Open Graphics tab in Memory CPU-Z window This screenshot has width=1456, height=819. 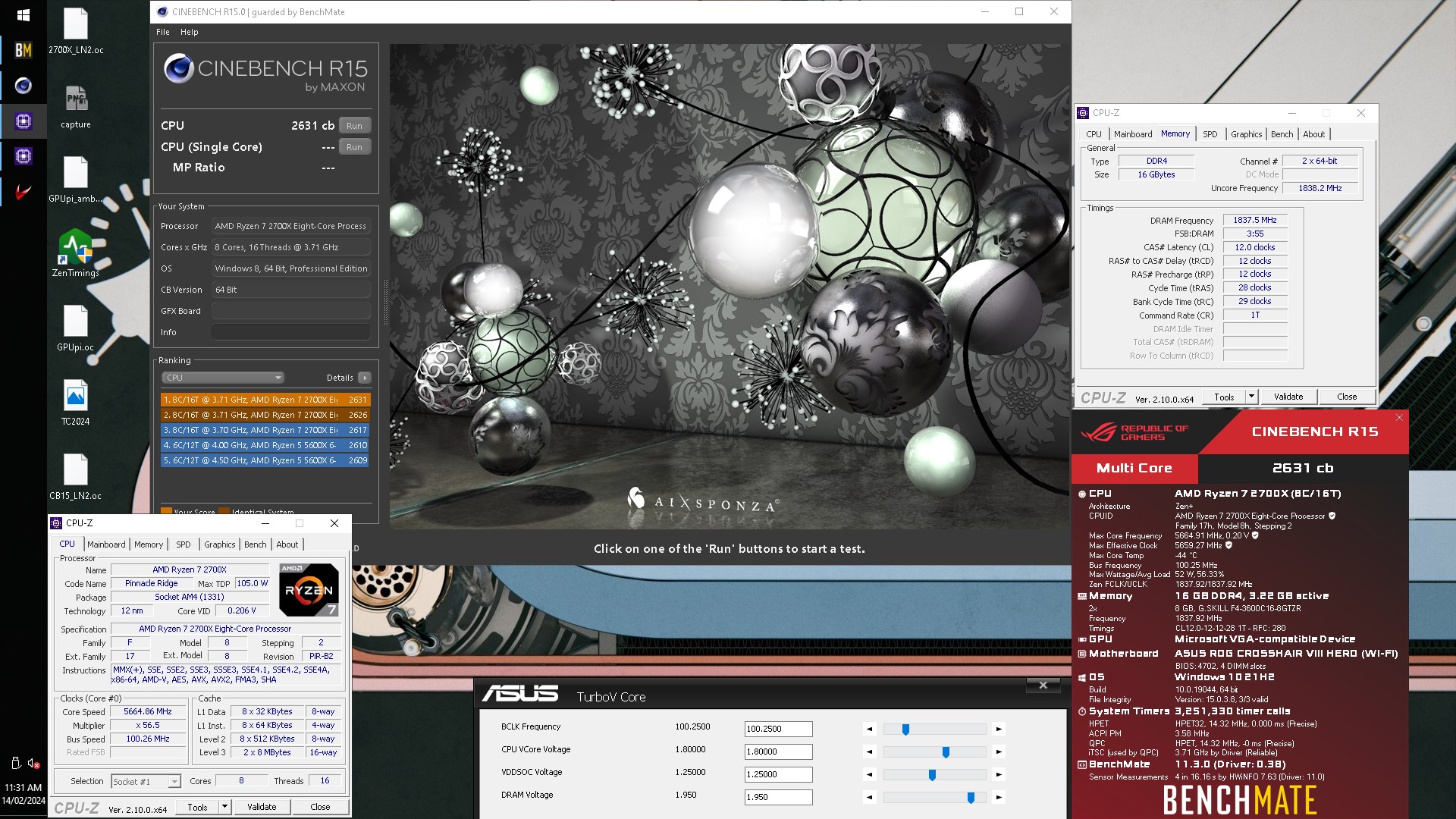(x=1247, y=134)
